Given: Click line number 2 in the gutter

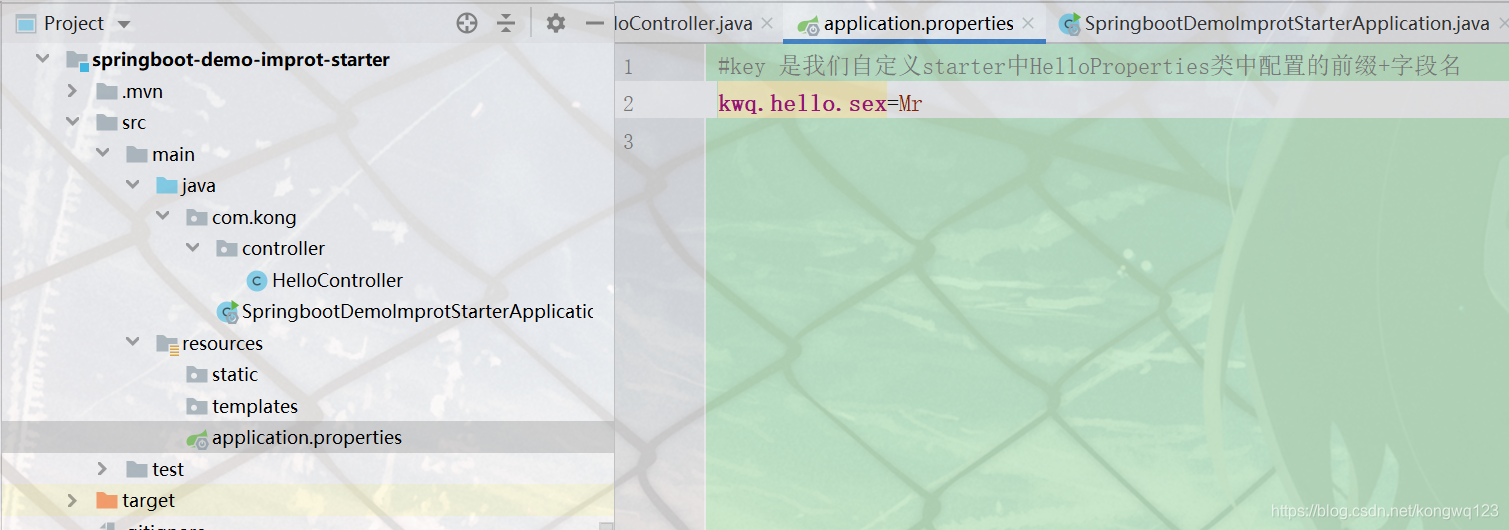Looking at the screenshot, I should pos(628,104).
